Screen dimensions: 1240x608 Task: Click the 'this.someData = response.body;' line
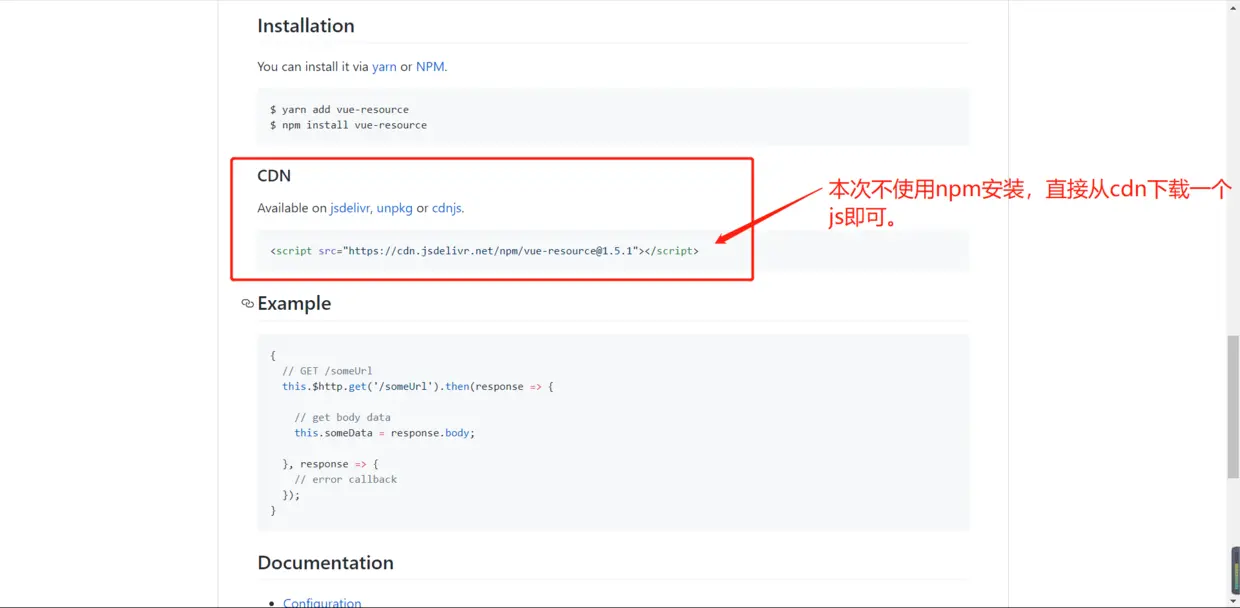[384, 433]
